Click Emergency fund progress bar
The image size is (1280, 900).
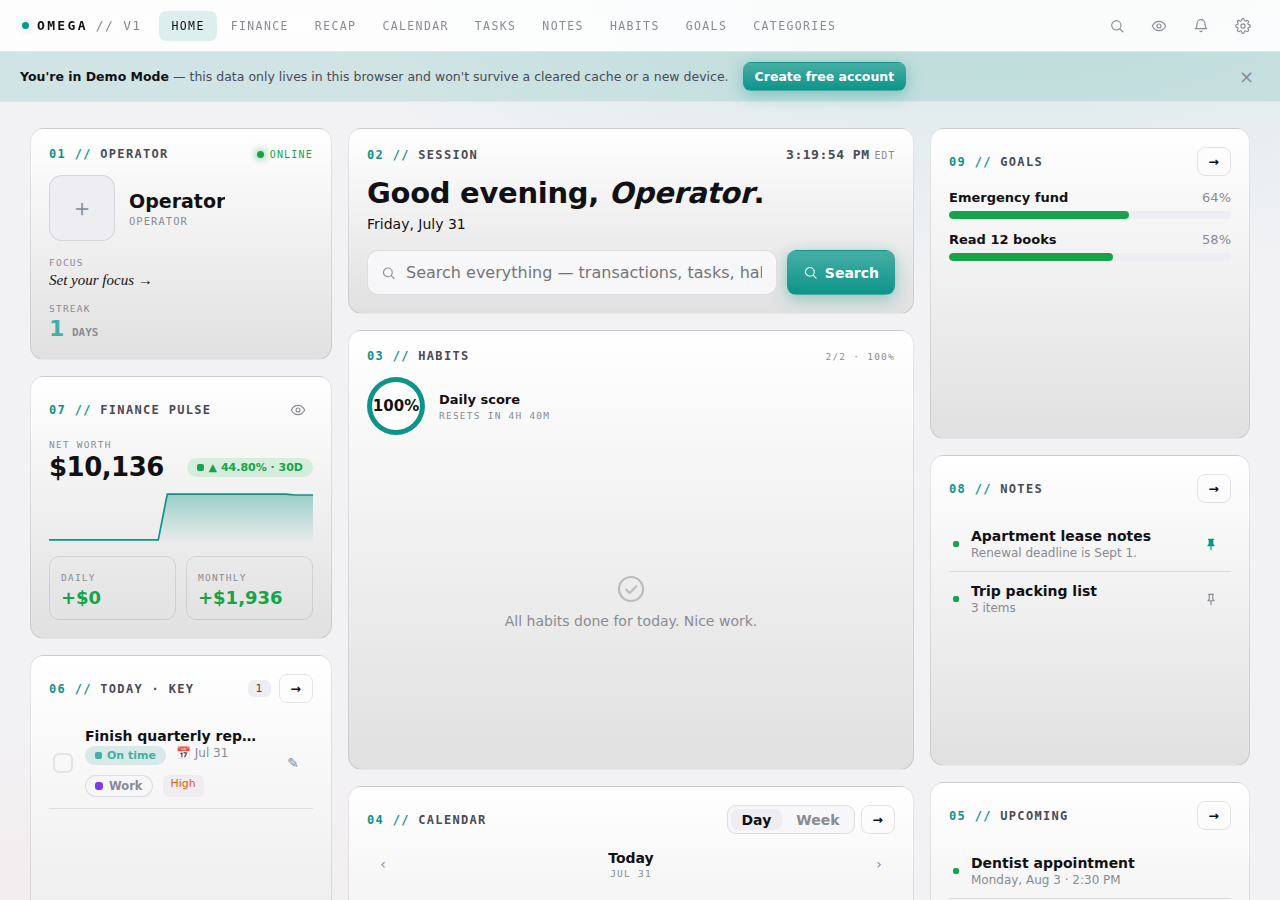coord(1090,215)
